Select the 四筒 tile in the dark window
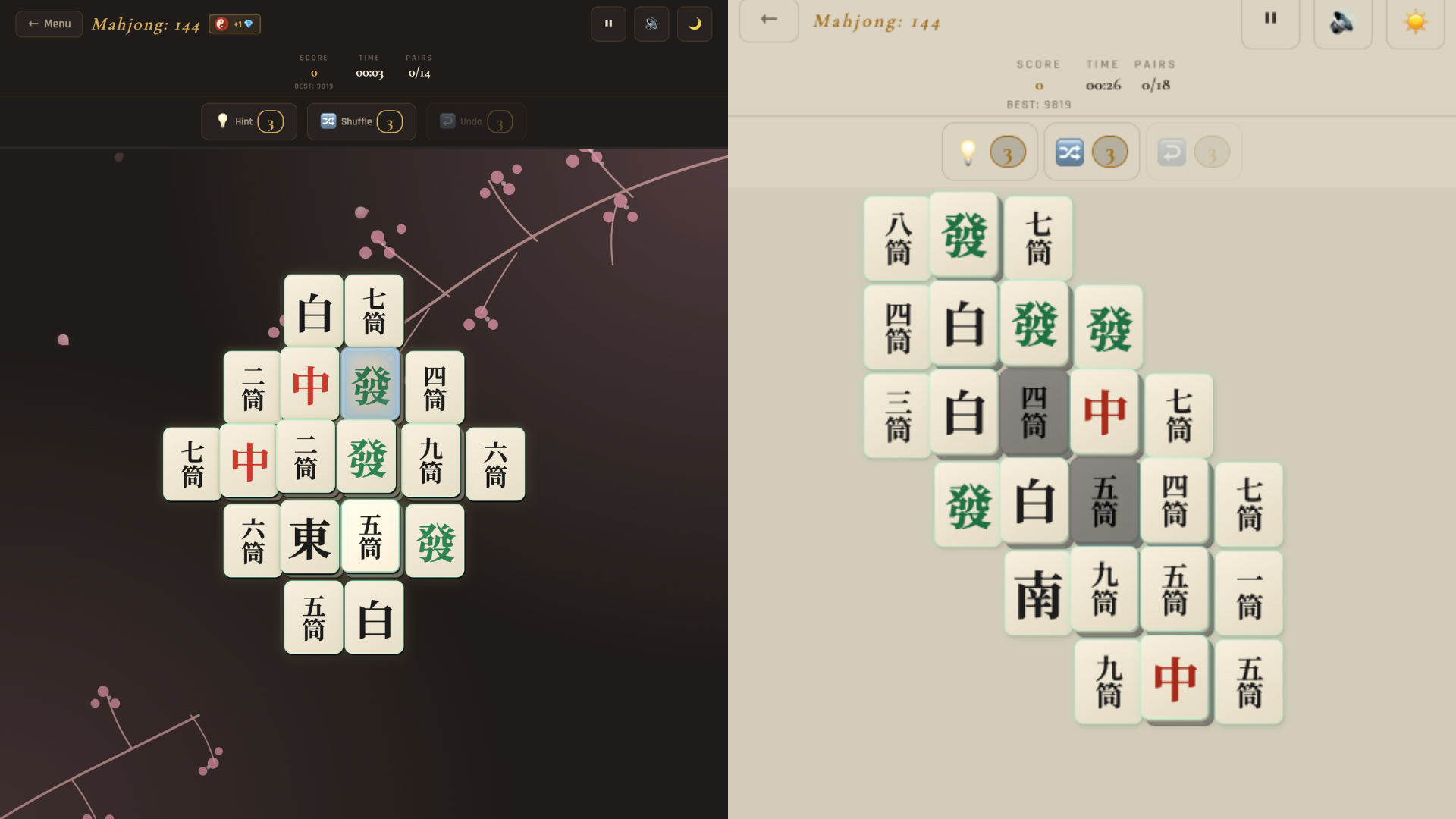 tap(435, 388)
